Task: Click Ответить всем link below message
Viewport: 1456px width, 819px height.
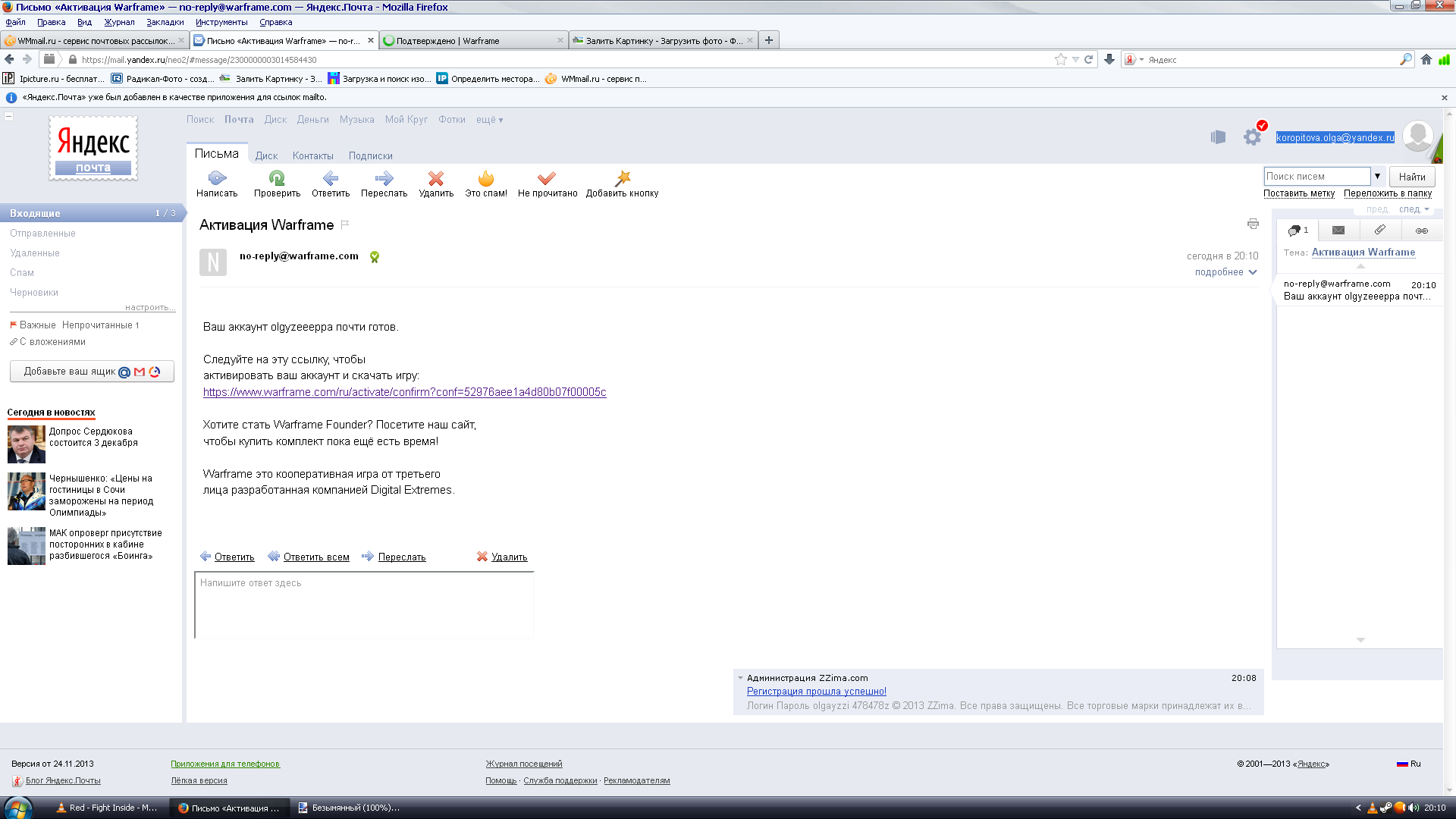Action: (x=316, y=557)
